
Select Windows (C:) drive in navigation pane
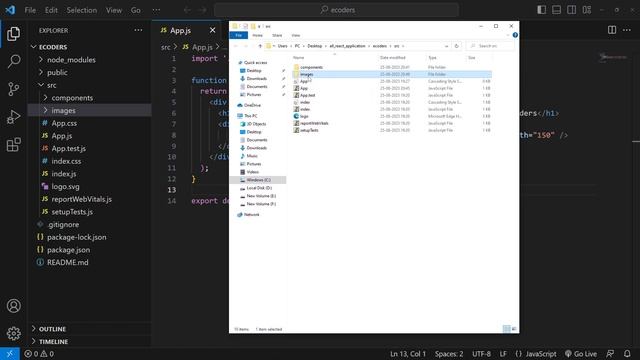pos(258,180)
